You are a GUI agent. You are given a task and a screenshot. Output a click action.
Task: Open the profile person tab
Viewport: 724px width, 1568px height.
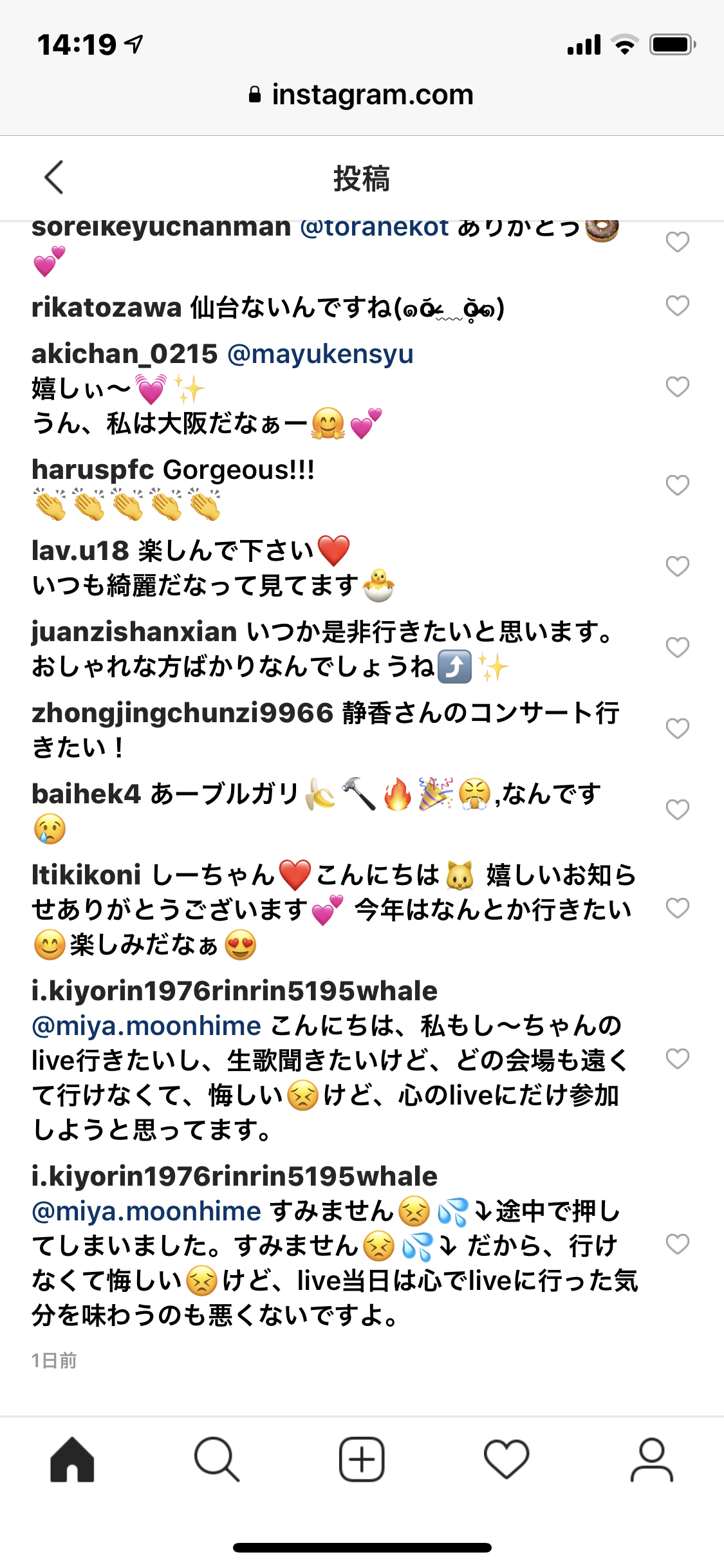[651, 1459]
